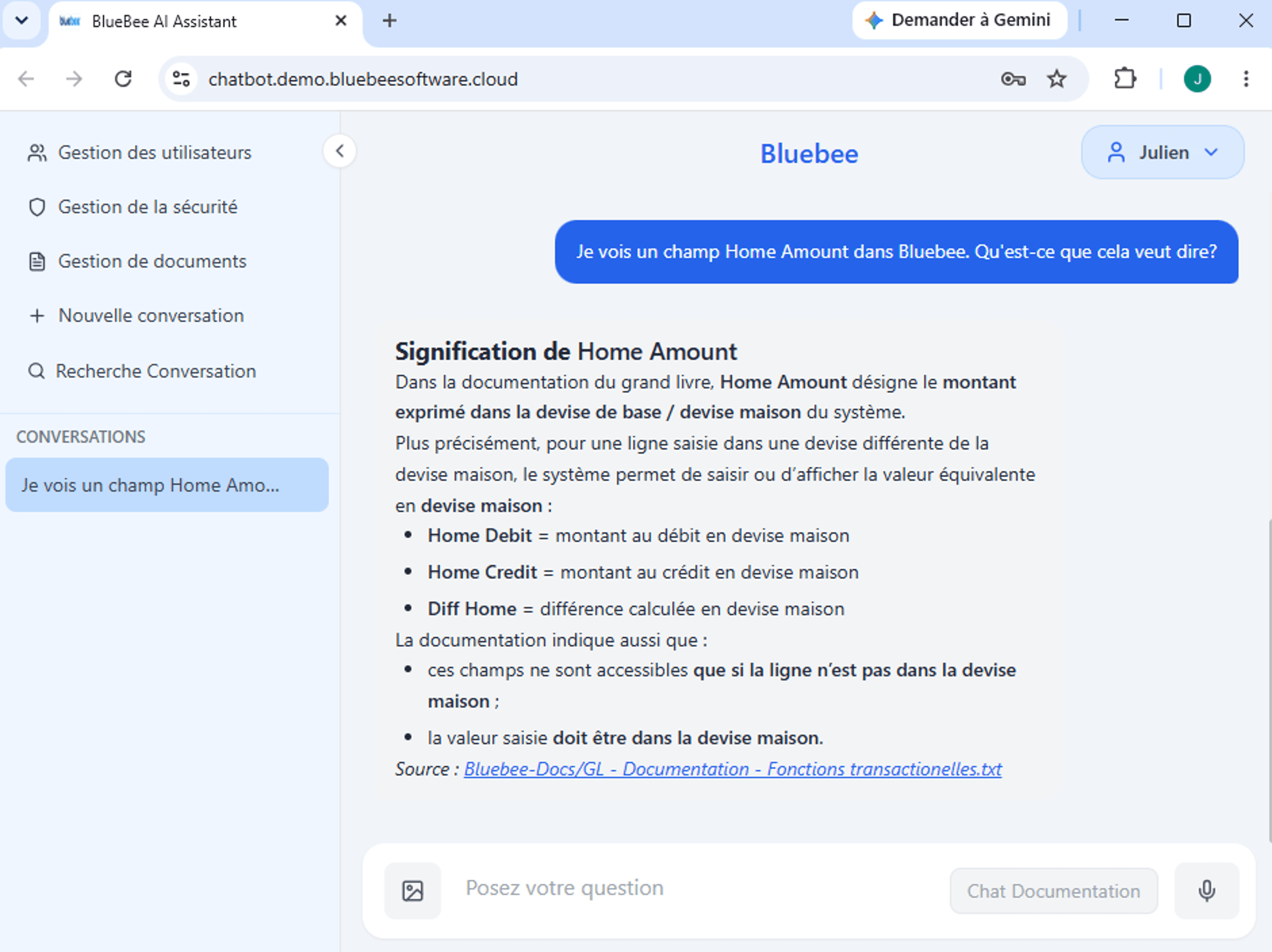Reload the page

(123, 79)
